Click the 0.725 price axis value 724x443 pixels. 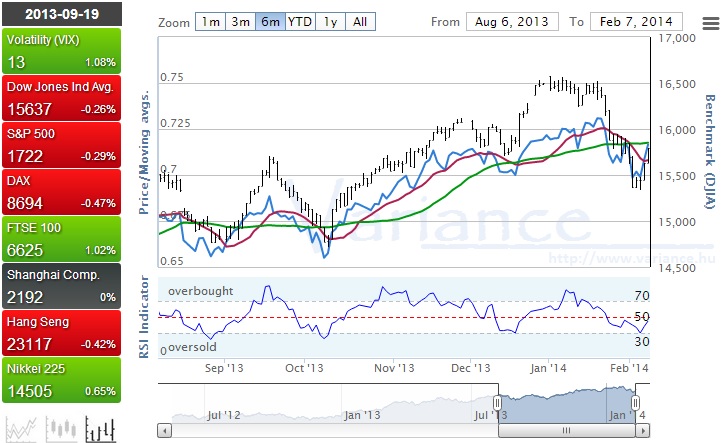175,123
